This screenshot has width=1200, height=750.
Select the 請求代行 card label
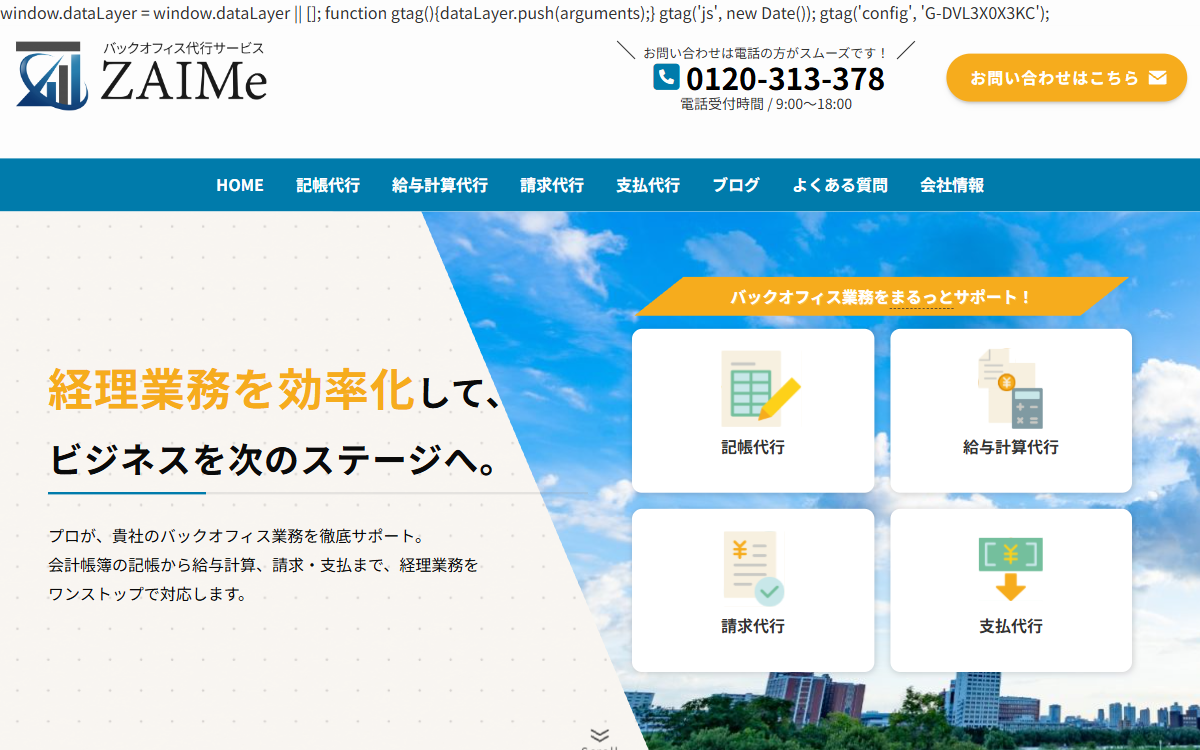[x=753, y=626]
